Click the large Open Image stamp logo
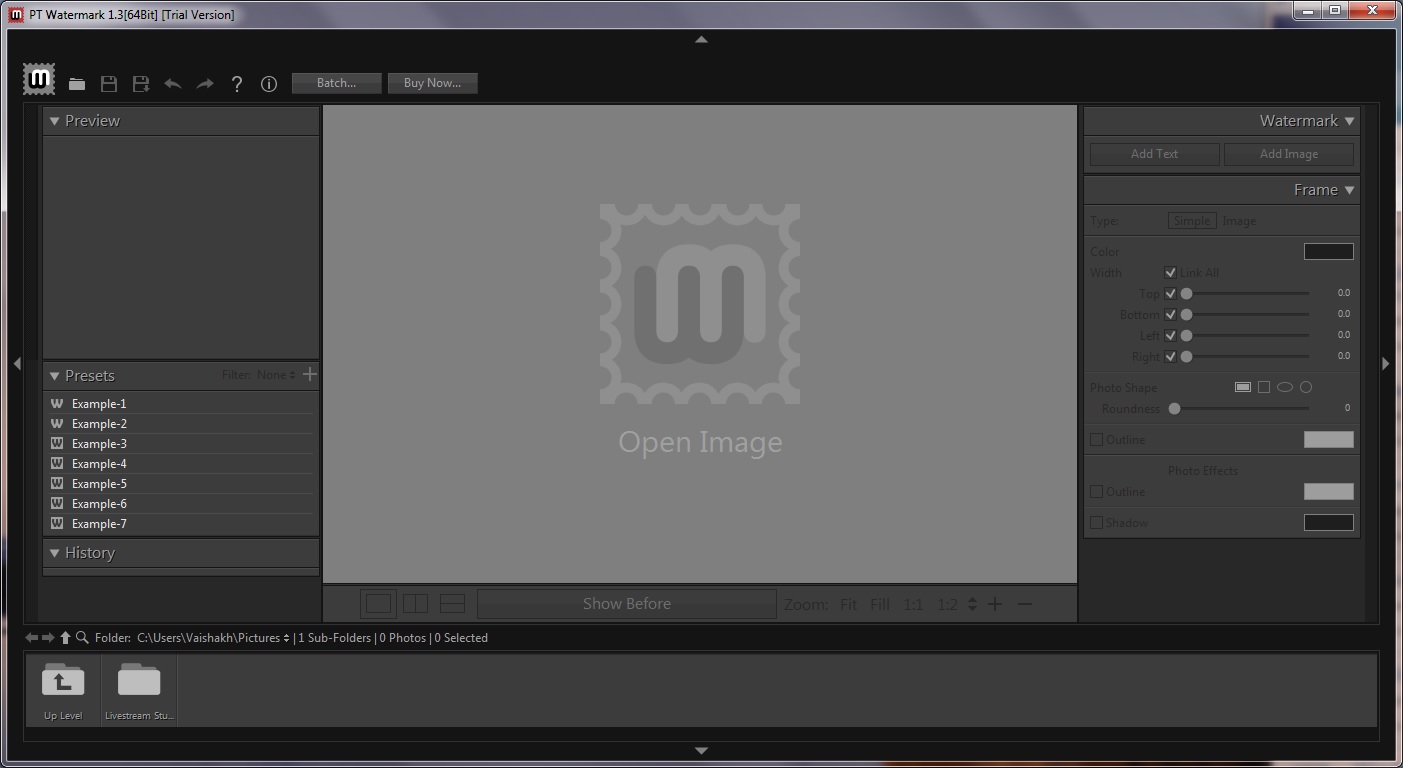 tap(700, 304)
